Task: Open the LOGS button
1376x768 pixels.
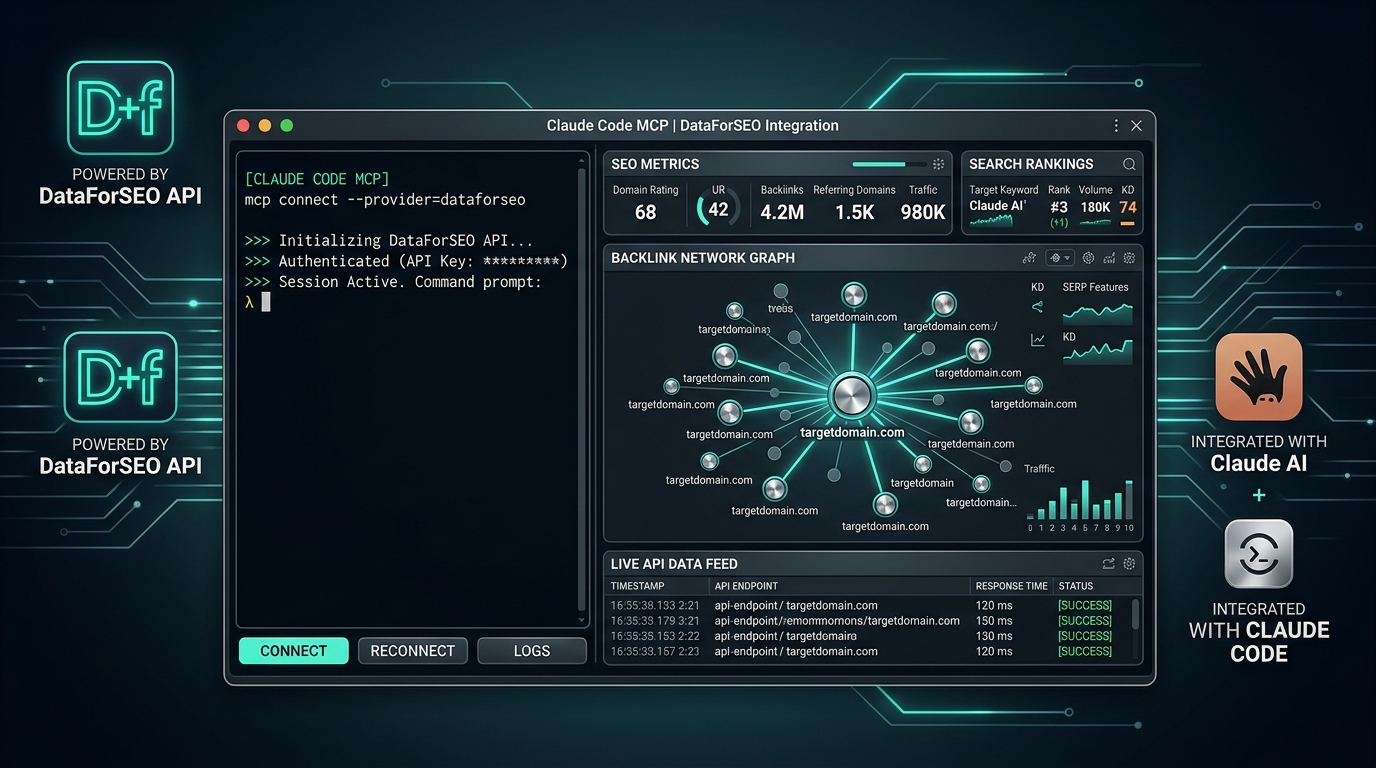Action: pyautogui.click(x=532, y=651)
